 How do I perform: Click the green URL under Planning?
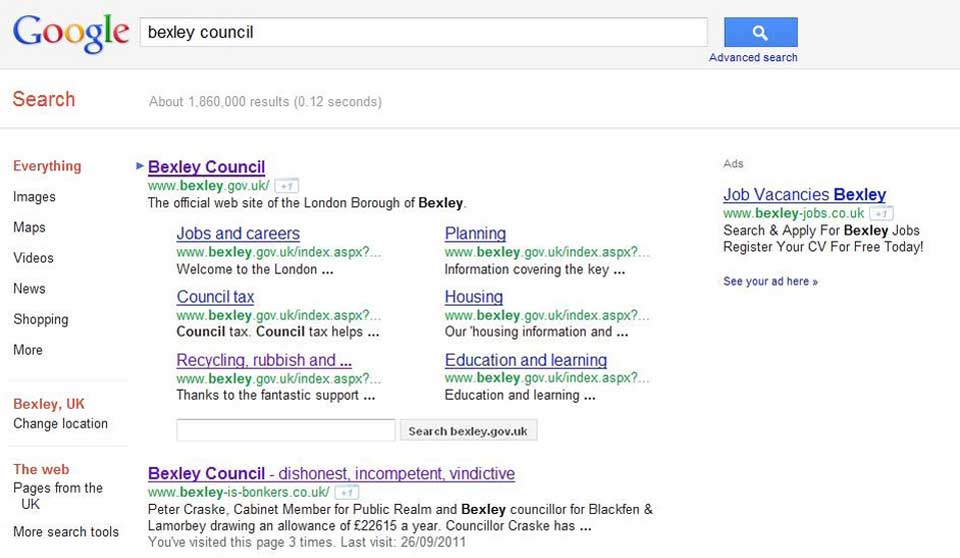547,252
